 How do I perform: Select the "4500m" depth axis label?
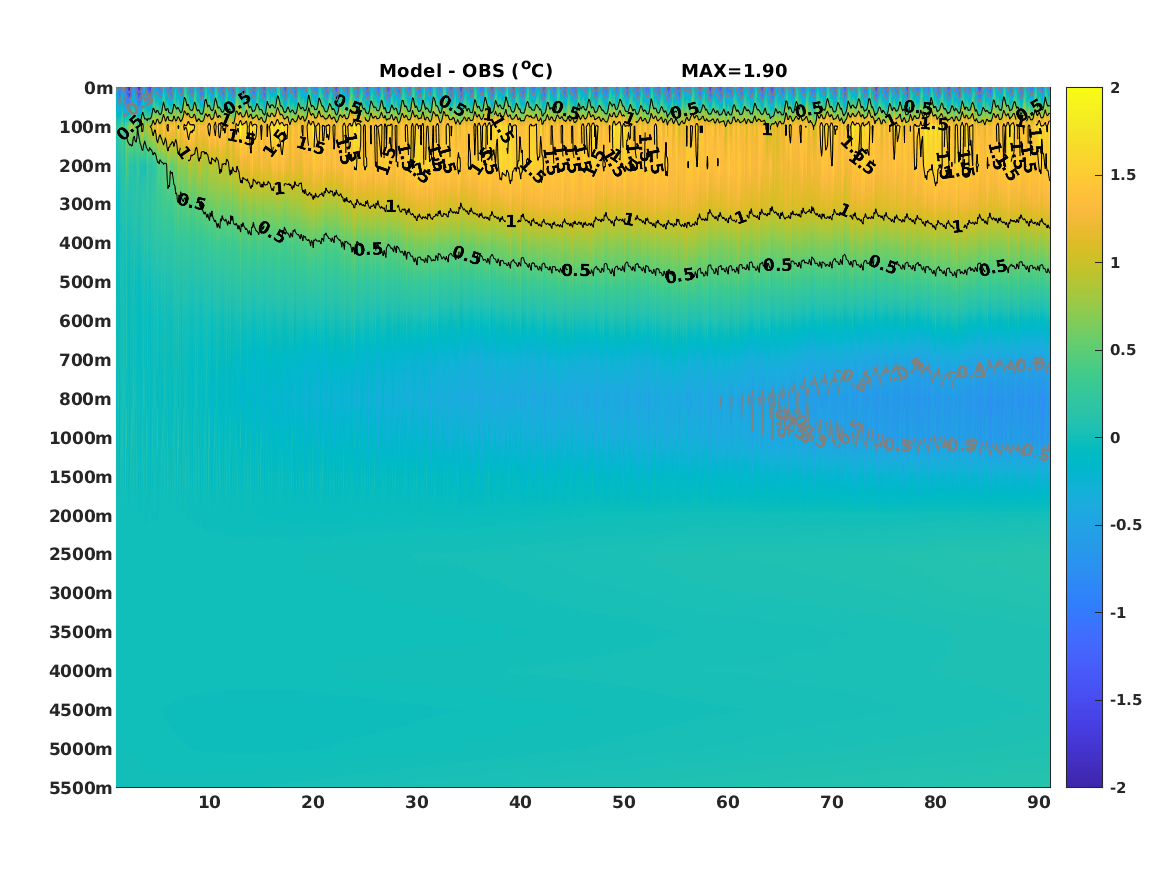[81, 710]
